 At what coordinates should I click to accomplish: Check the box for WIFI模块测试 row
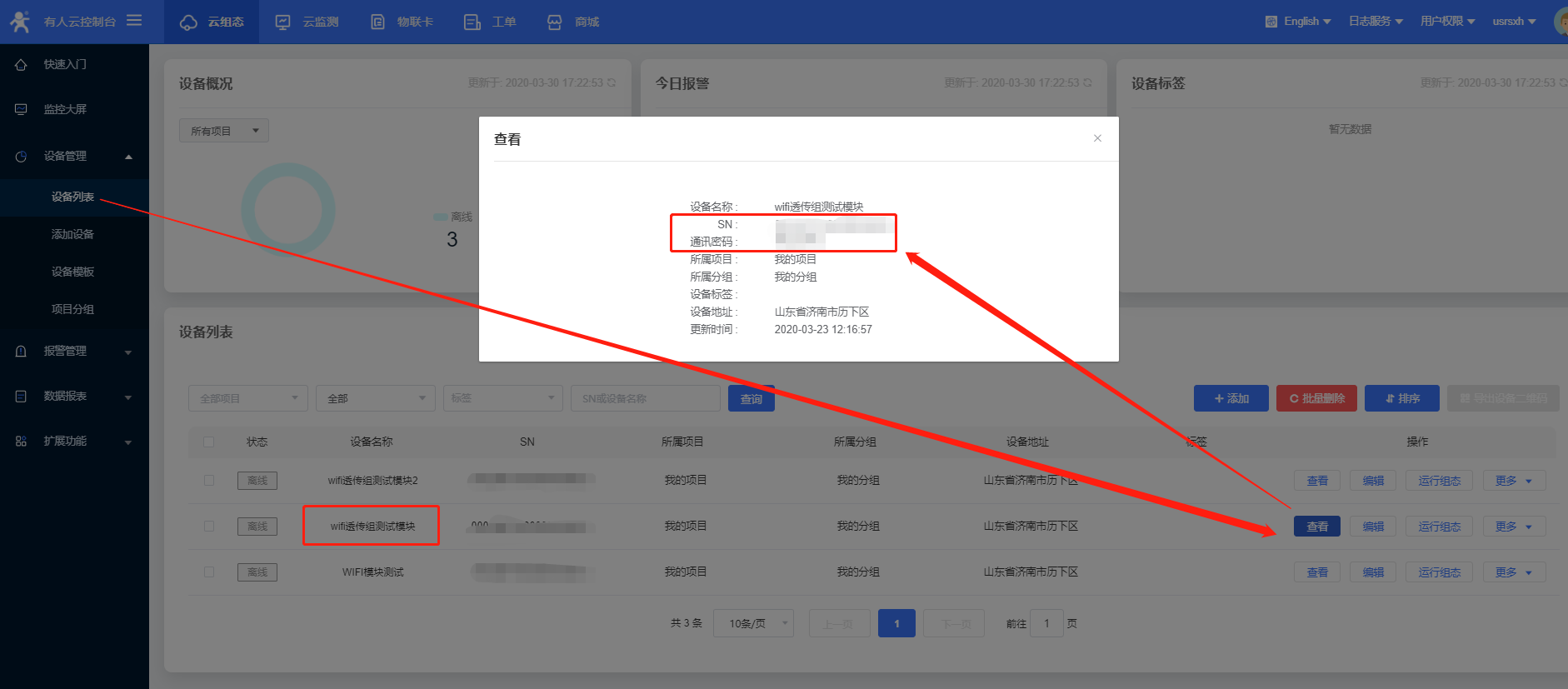tap(209, 572)
